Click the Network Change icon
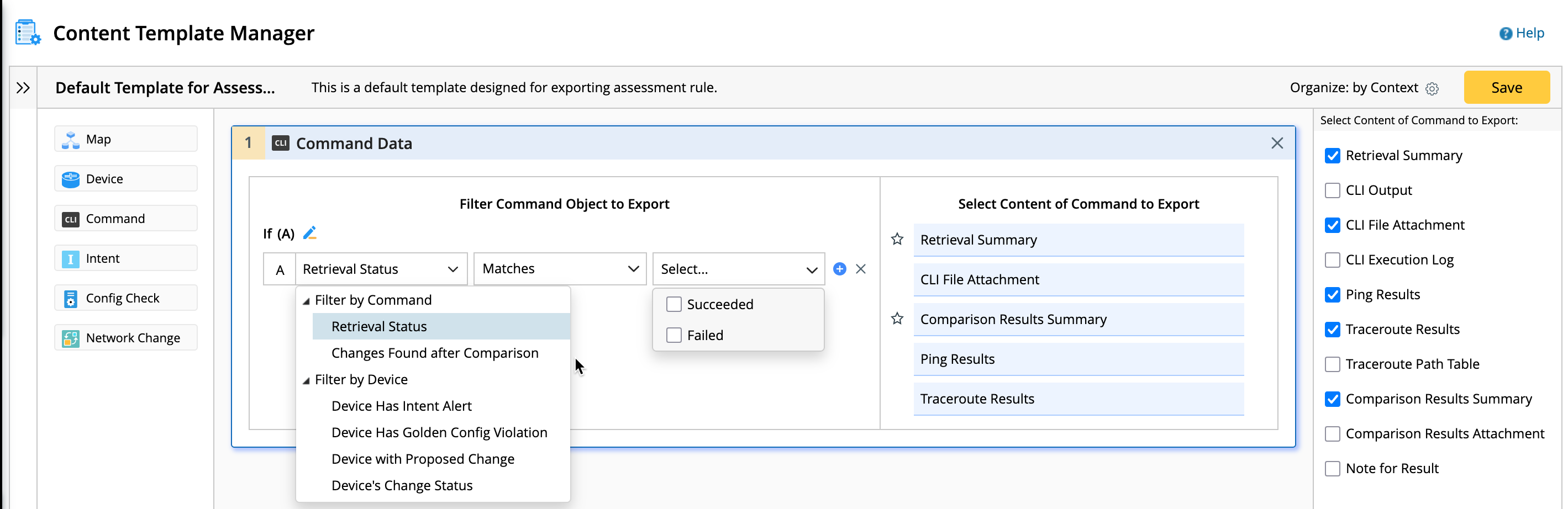The height and width of the screenshot is (509, 1568). (x=71, y=338)
